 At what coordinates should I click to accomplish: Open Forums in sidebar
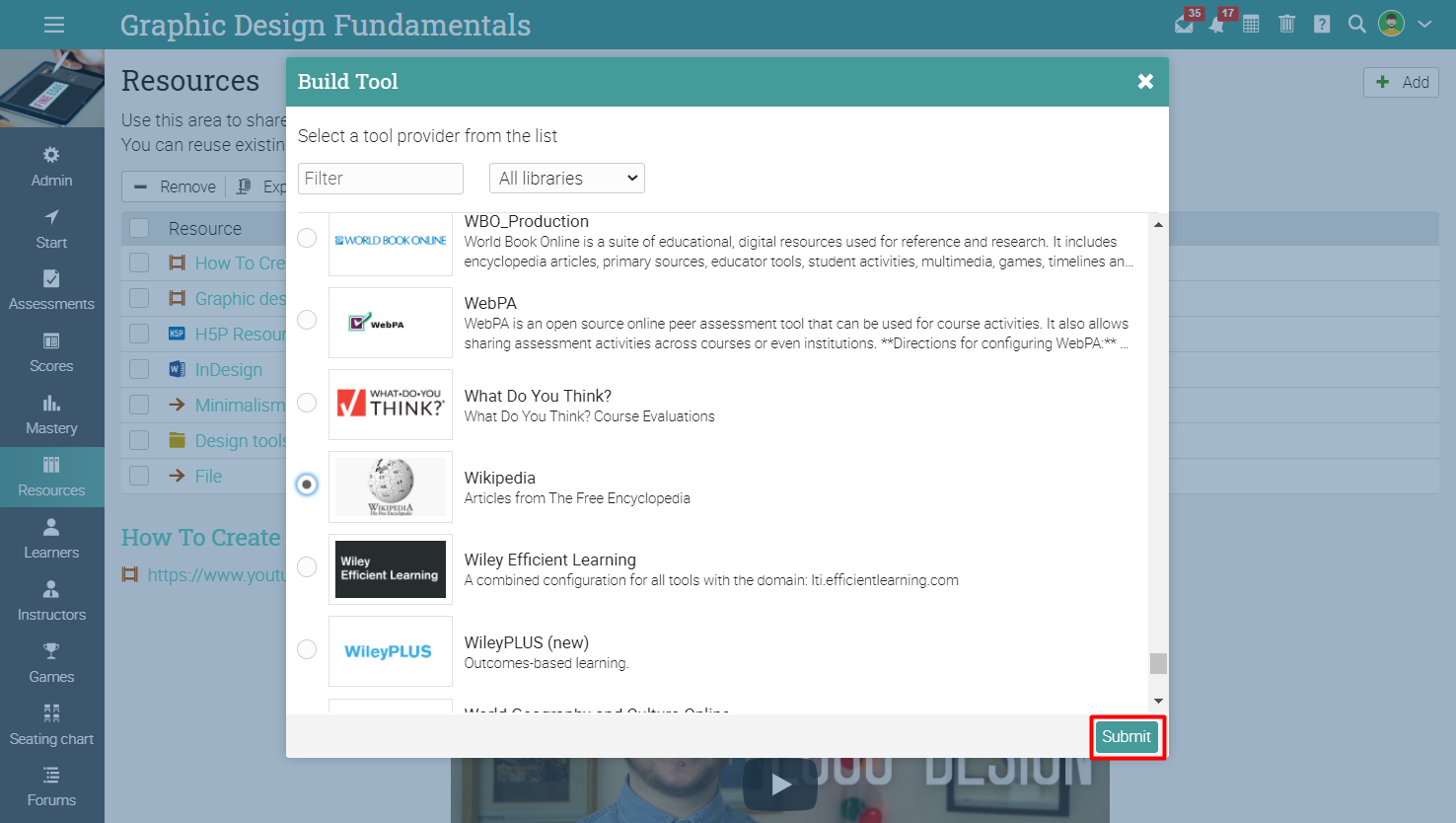pos(51,786)
